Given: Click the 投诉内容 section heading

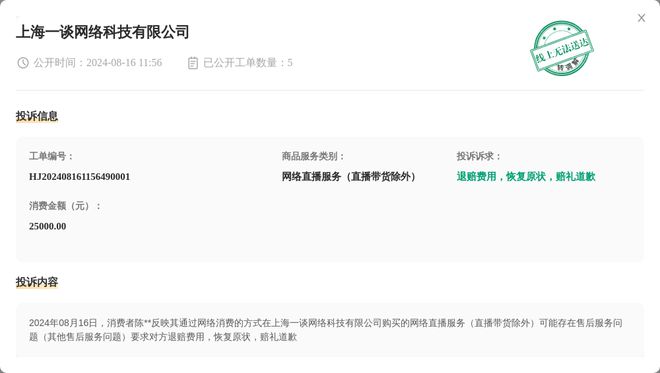Looking at the screenshot, I should [37, 282].
